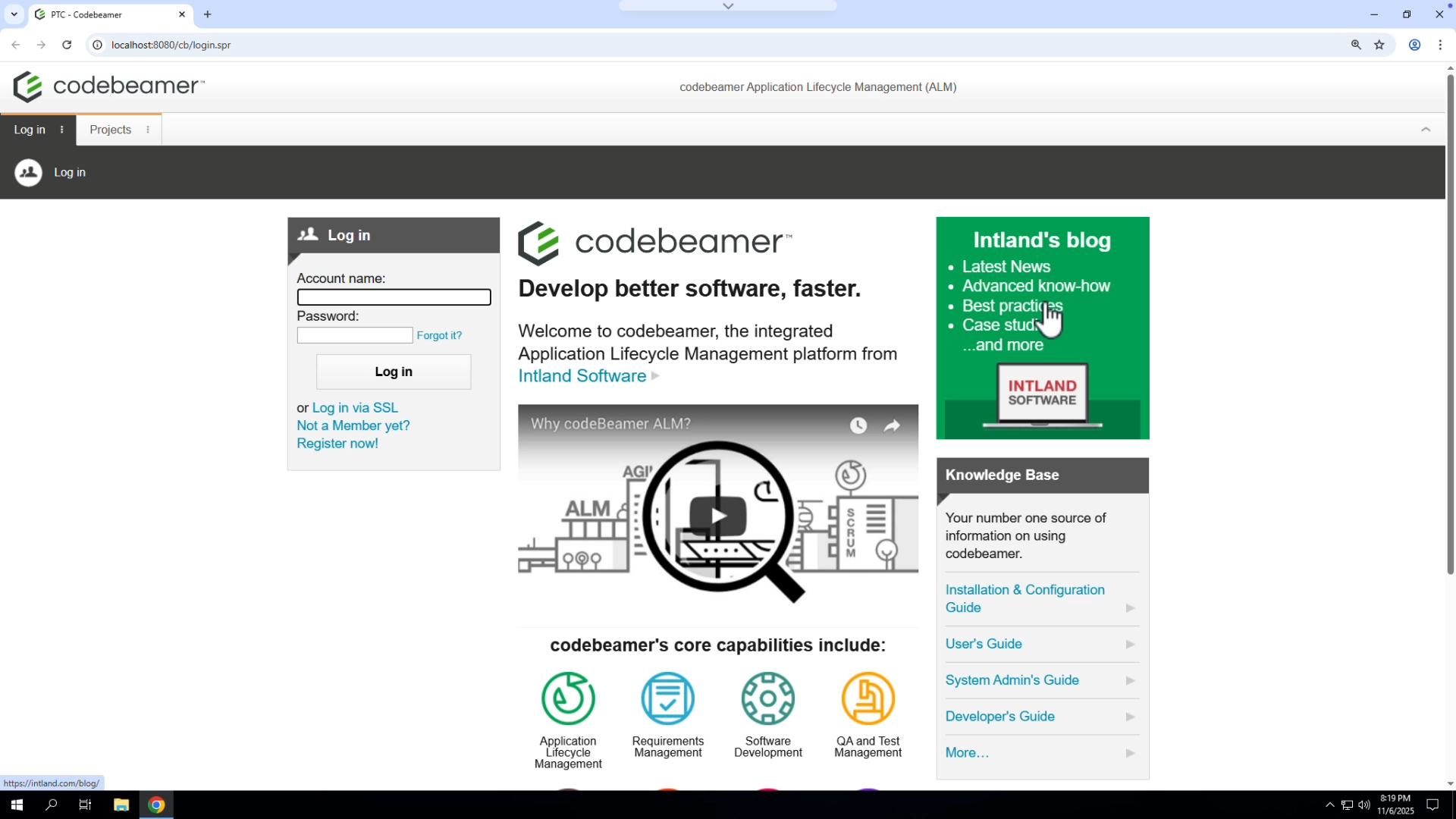Screen dimensions: 1456x819
Task: Open the Log in via SSL link
Action: coord(355,408)
